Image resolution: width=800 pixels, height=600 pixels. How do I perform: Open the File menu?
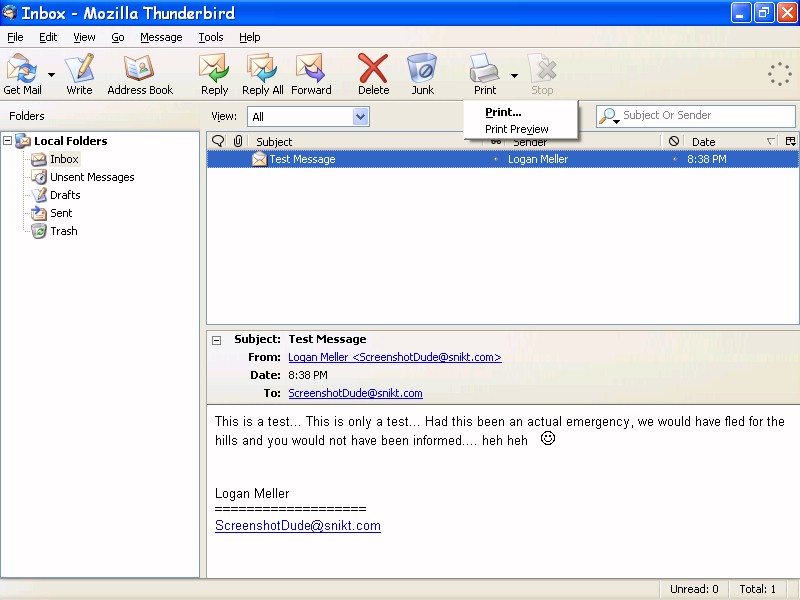[x=15, y=37]
